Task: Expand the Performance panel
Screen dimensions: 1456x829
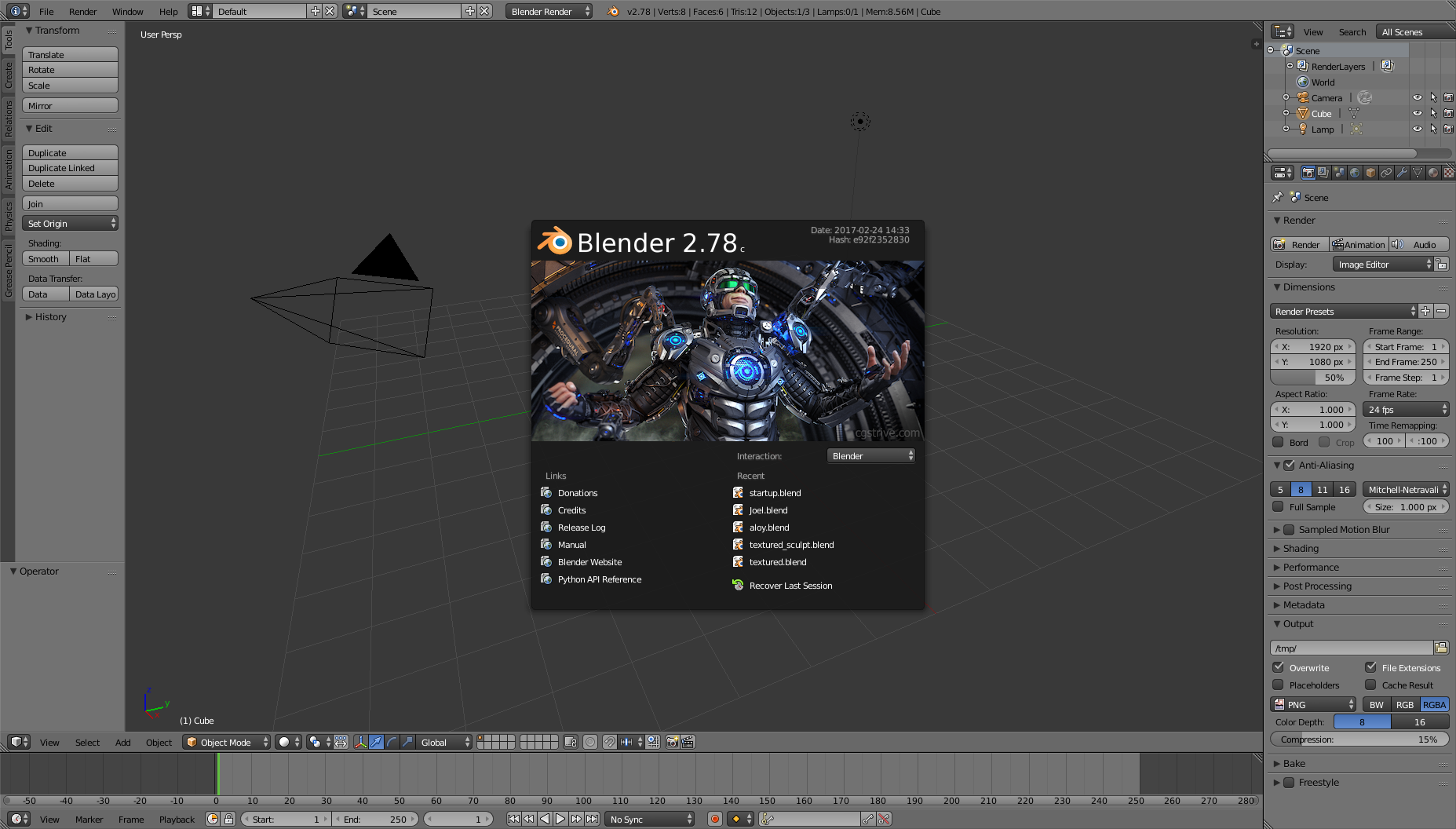Action: click(x=1311, y=567)
